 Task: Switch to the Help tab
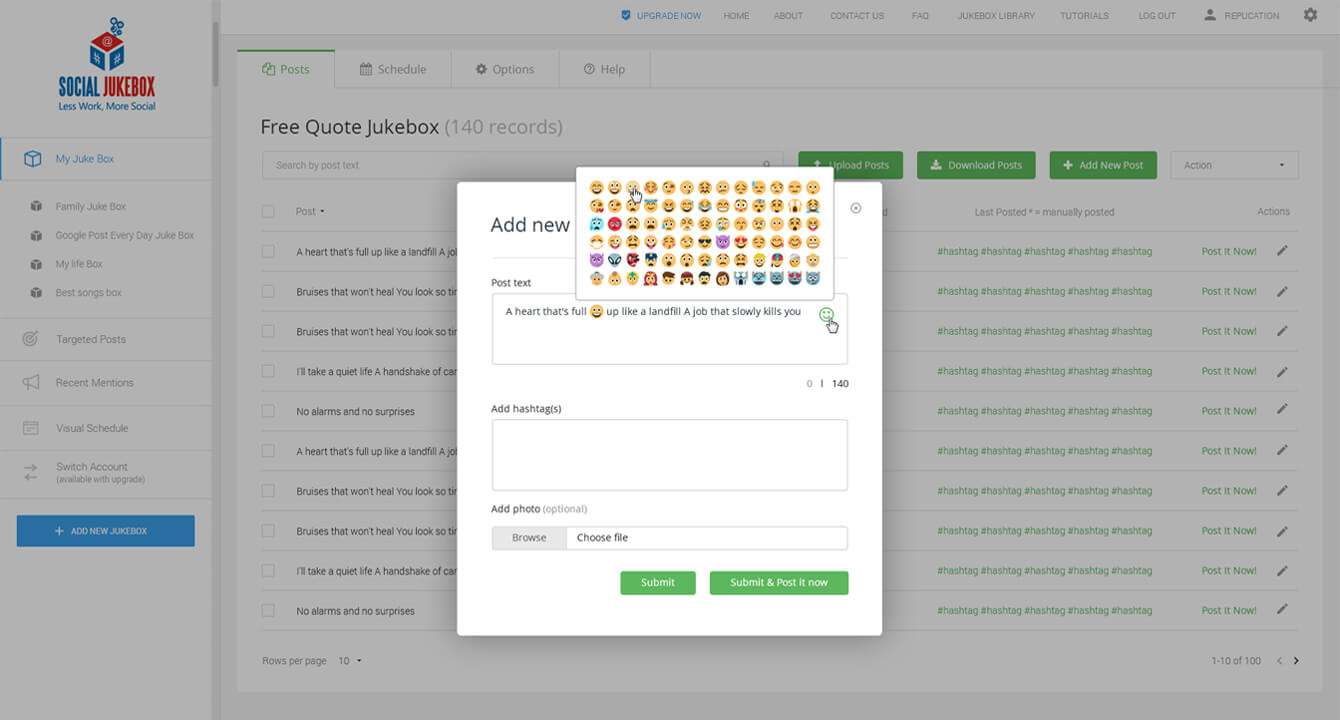tap(604, 69)
